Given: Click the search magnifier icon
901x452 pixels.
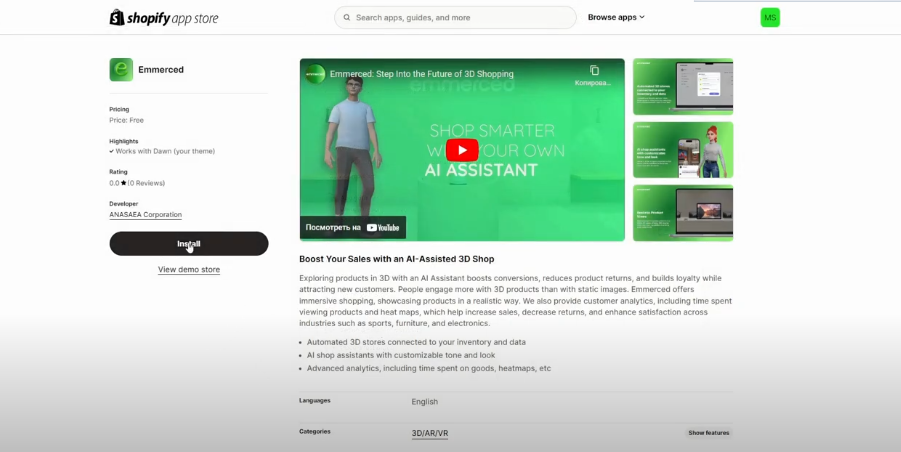Looking at the screenshot, I should coord(347,18).
